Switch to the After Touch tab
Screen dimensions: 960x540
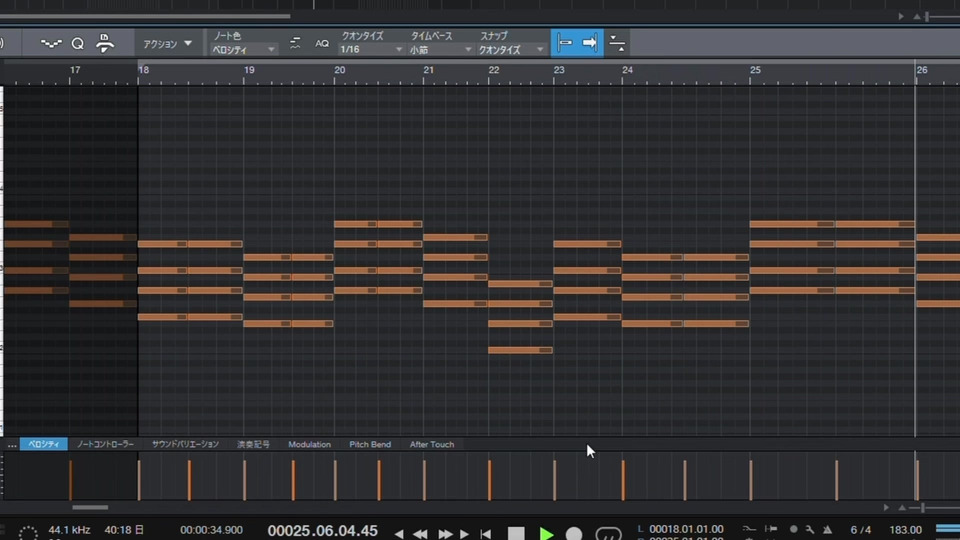[432, 444]
